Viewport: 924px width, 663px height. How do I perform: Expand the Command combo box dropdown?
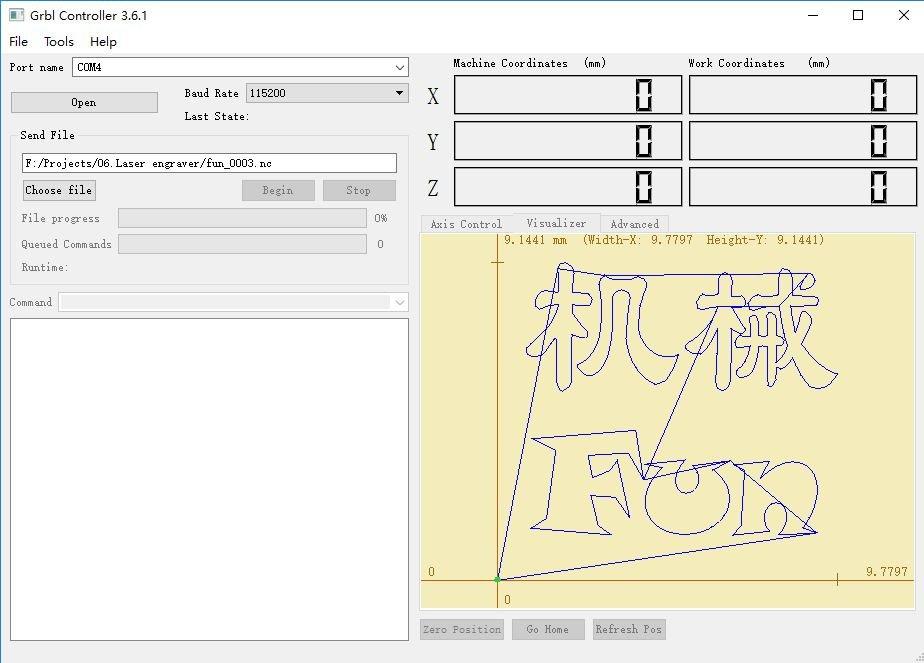[400, 302]
